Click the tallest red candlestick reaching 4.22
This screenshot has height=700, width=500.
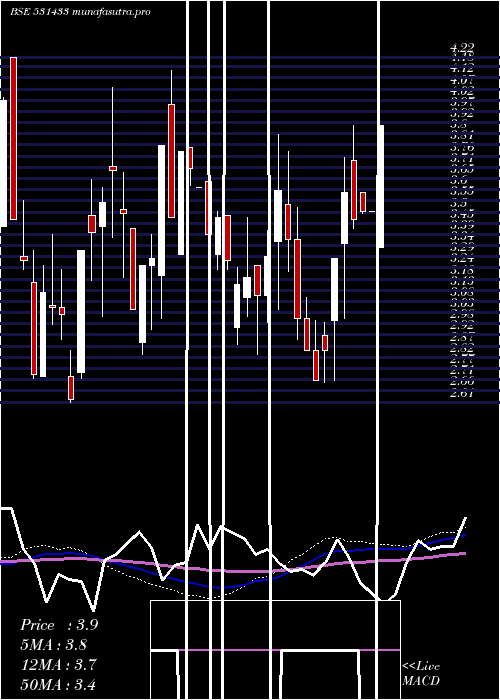pos(13,138)
